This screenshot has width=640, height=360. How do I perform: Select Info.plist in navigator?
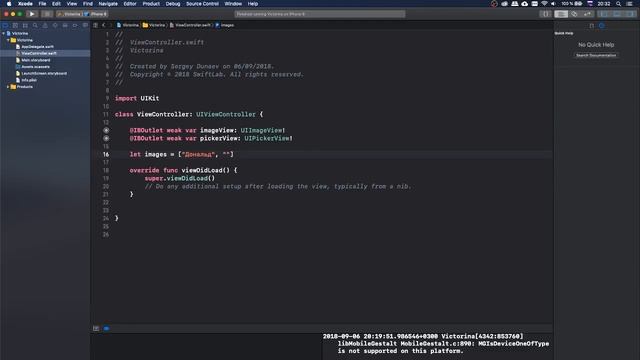[x=29, y=80]
